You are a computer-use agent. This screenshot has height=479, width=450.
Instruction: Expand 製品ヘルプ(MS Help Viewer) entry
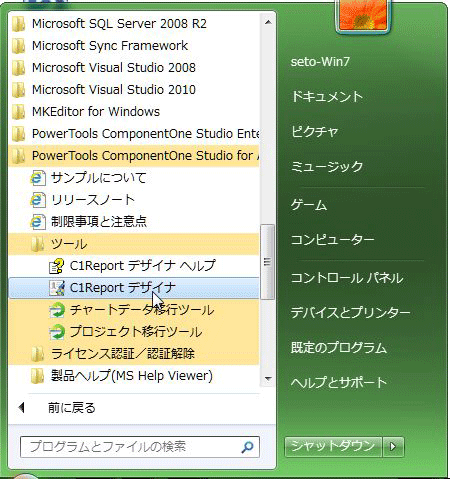(x=134, y=376)
